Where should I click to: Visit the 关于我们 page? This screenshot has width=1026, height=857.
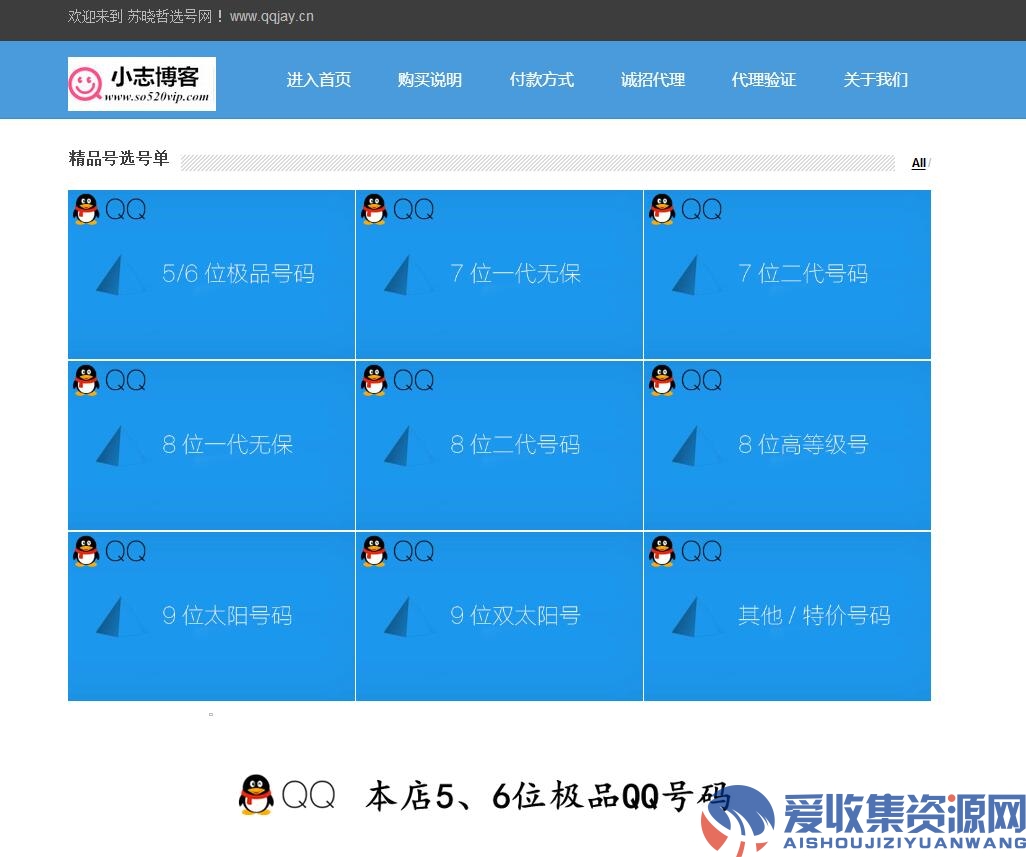pyautogui.click(x=876, y=80)
